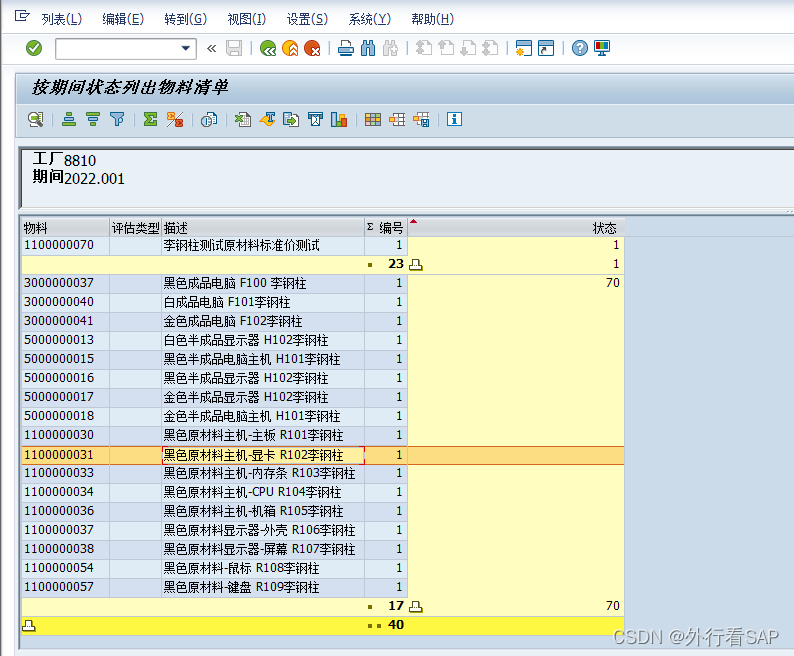
Task: Click the blue Help question mark icon
Action: tap(580, 49)
